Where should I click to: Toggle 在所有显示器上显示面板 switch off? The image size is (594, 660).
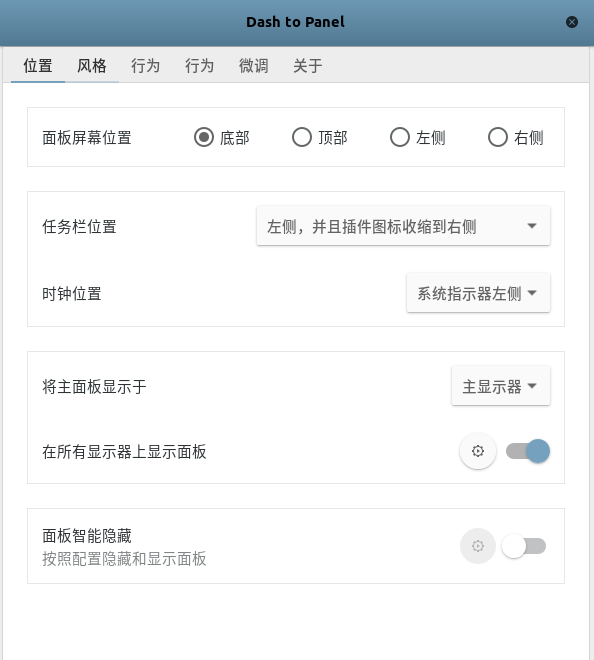(528, 451)
